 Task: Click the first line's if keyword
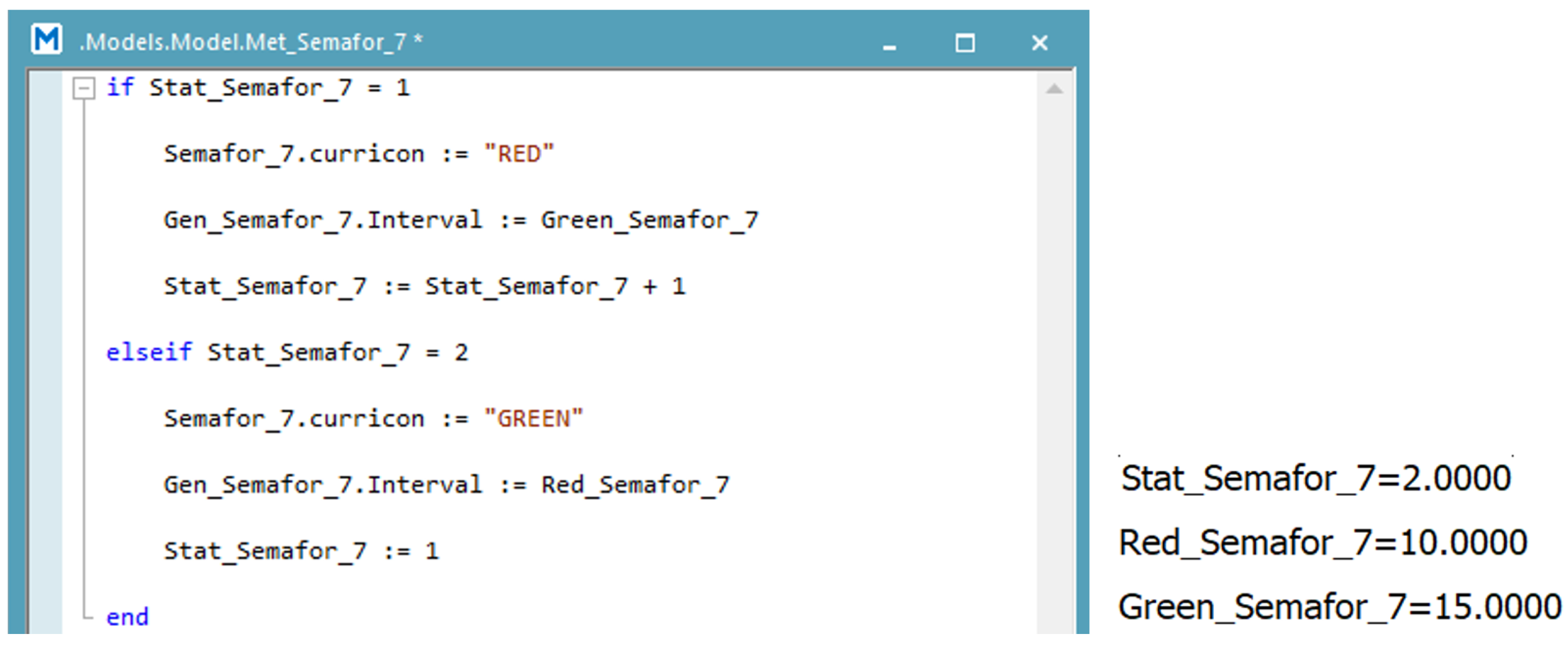pyautogui.click(x=119, y=88)
